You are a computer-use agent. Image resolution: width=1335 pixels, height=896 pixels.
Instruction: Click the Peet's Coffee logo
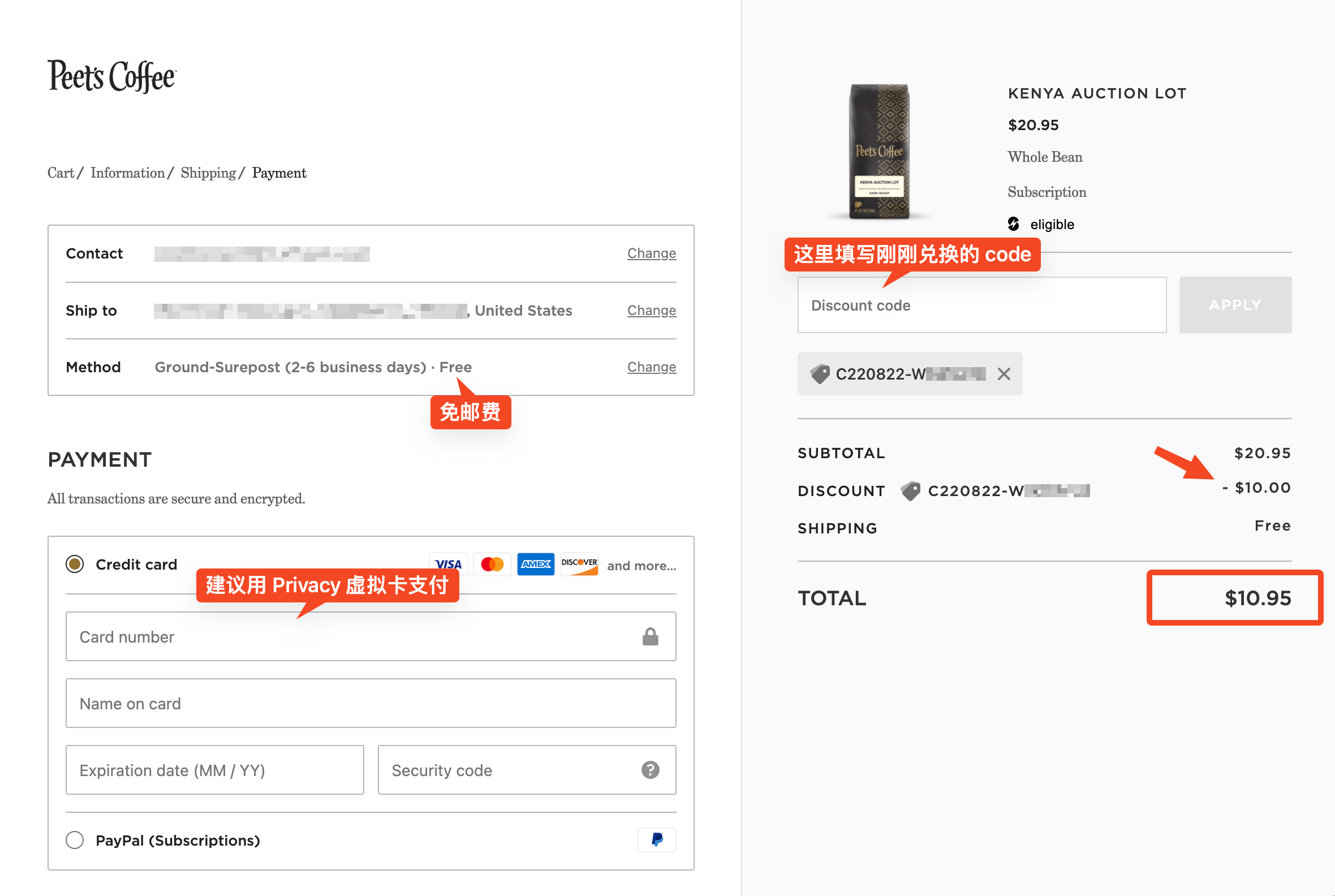click(x=112, y=76)
